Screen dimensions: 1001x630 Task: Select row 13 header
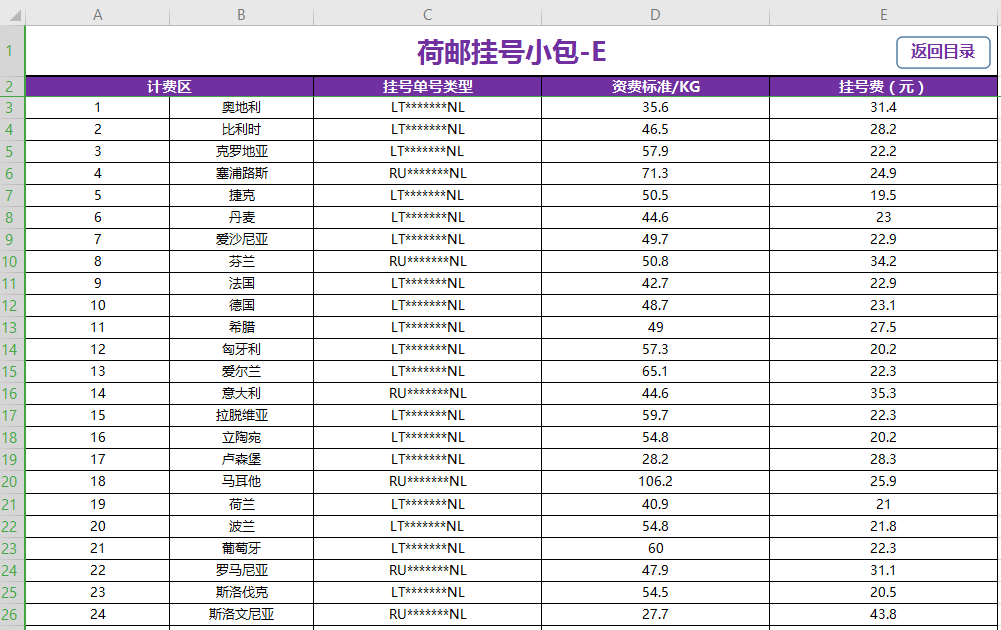pos(12,327)
